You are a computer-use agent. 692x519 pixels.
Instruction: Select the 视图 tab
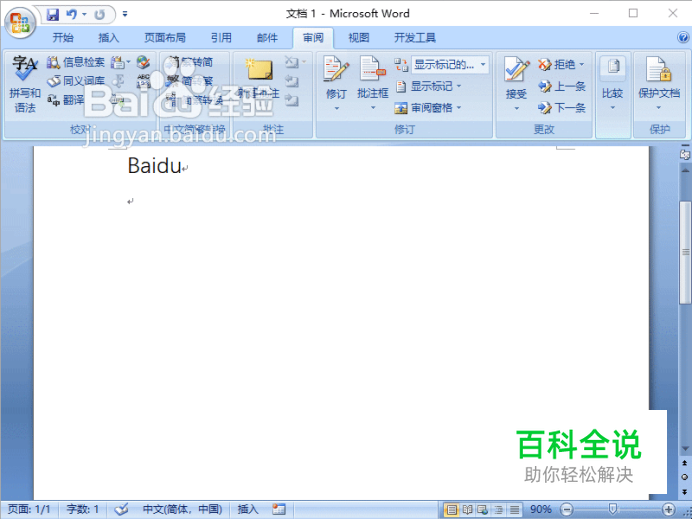point(359,38)
